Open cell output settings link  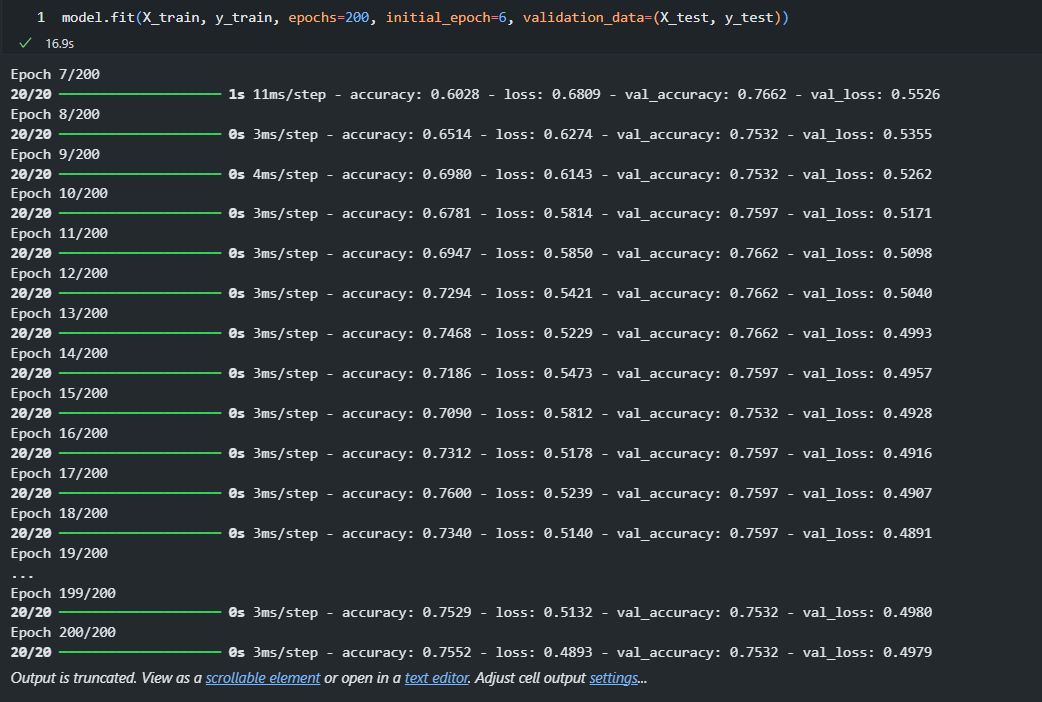point(613,678)
